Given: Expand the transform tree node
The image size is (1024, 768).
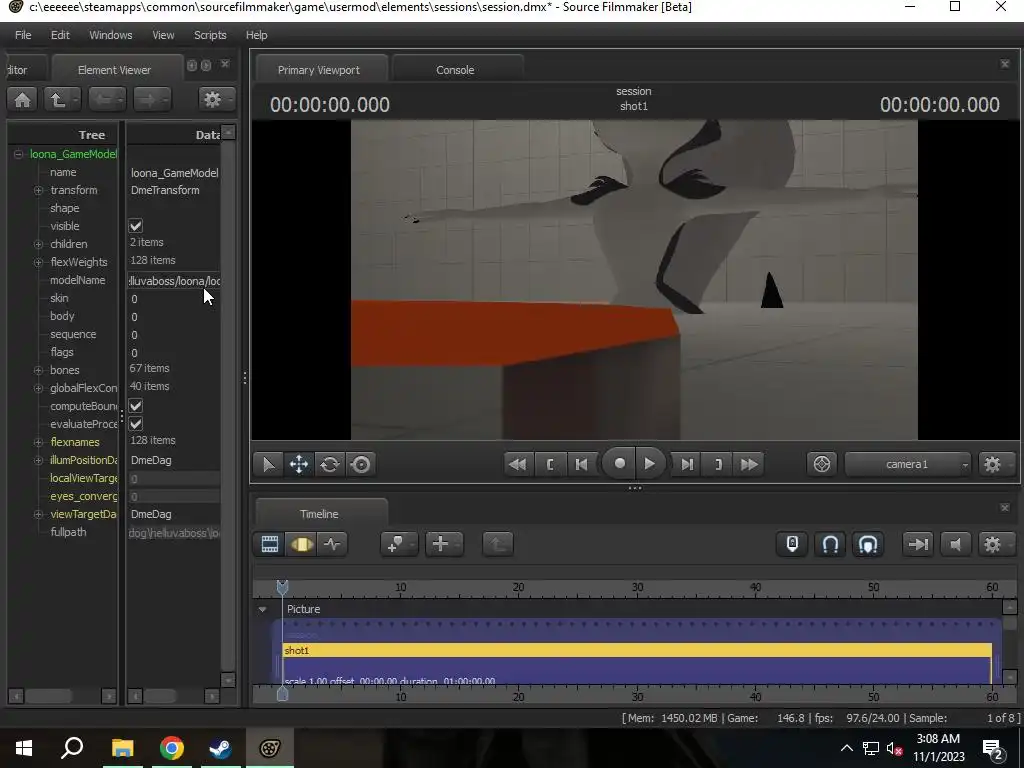Looking at the screenshot, I should click(x=39, y=190).
